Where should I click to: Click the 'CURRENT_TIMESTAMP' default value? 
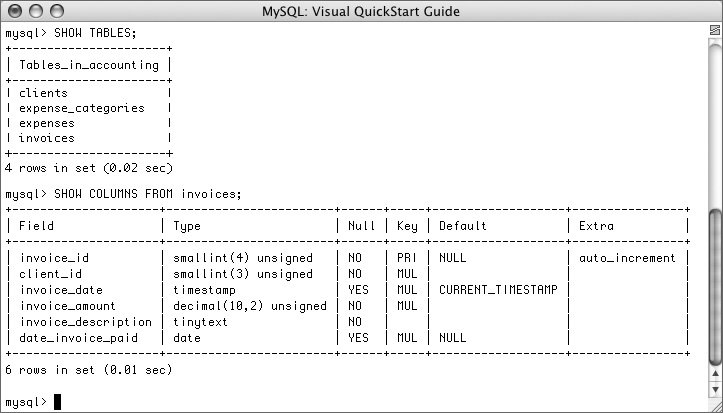click(x=498, y=290)
